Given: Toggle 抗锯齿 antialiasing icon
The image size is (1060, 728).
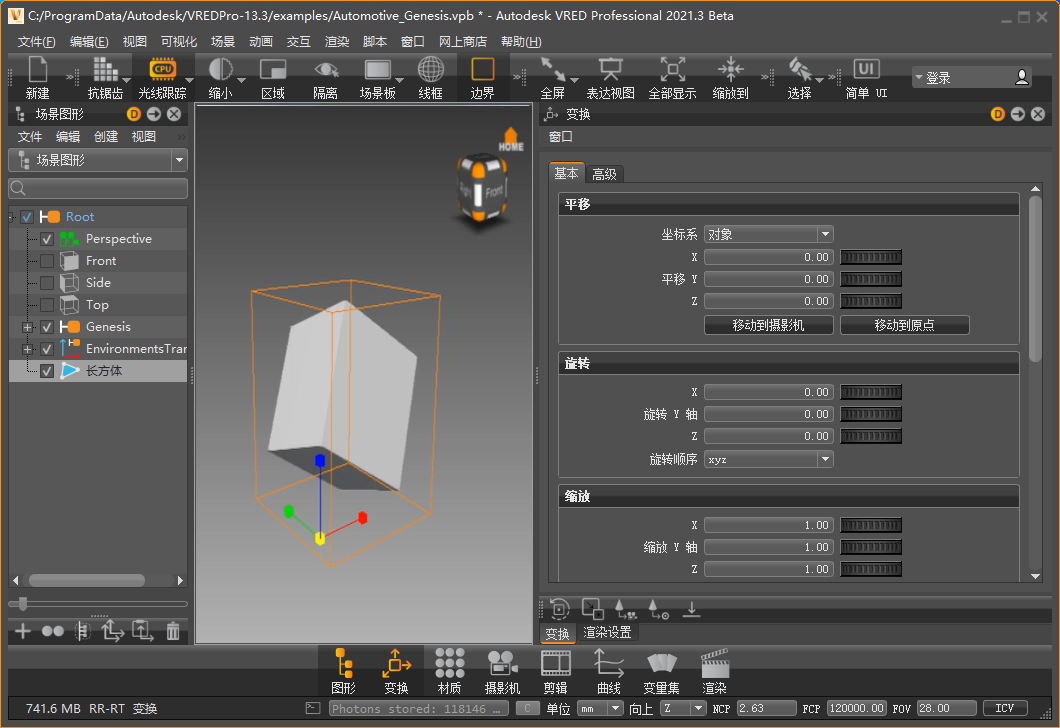Looking at the screenshot, I should pos(105,78).
